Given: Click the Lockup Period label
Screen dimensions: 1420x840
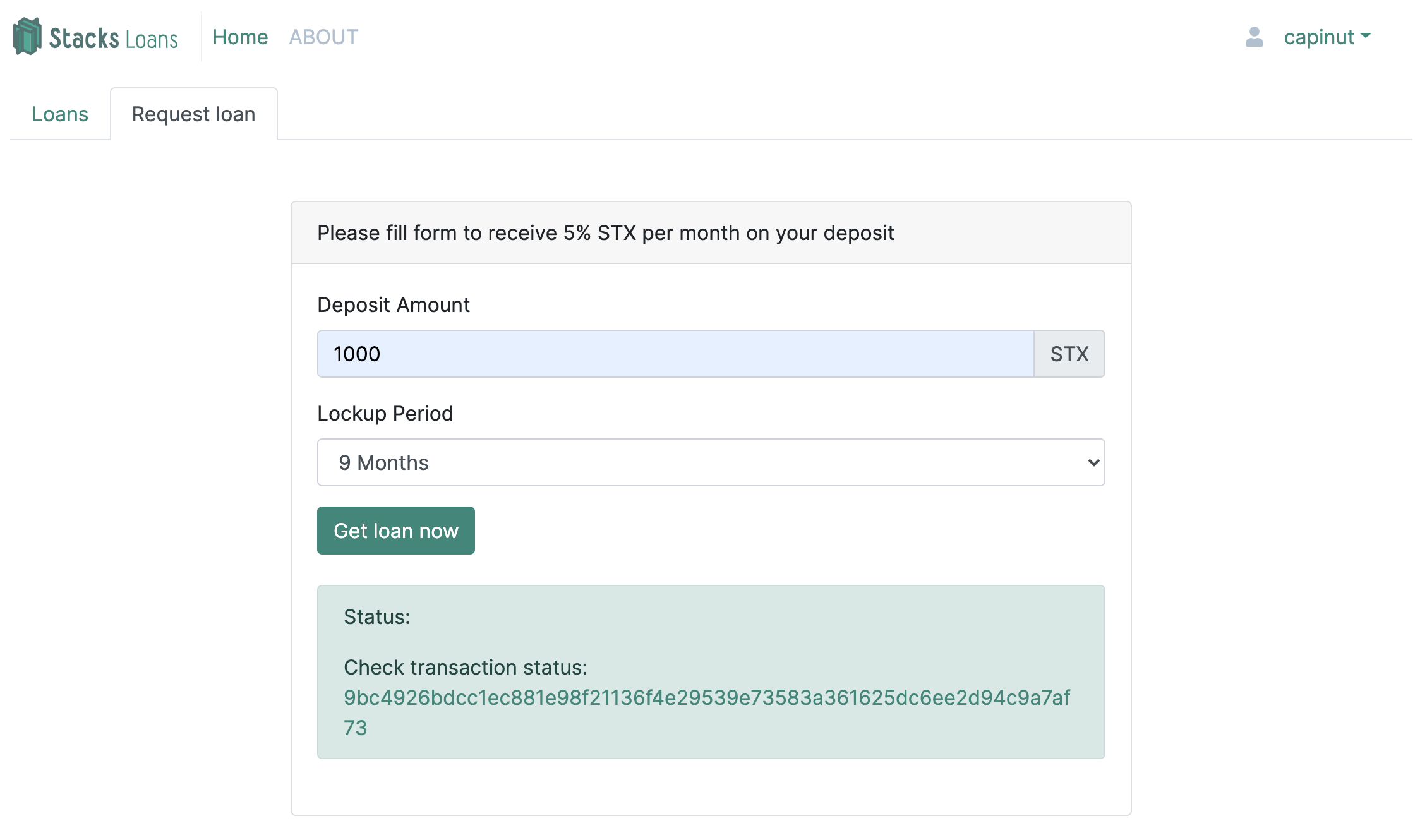Looking at the screenshot, I should (385, 414).
